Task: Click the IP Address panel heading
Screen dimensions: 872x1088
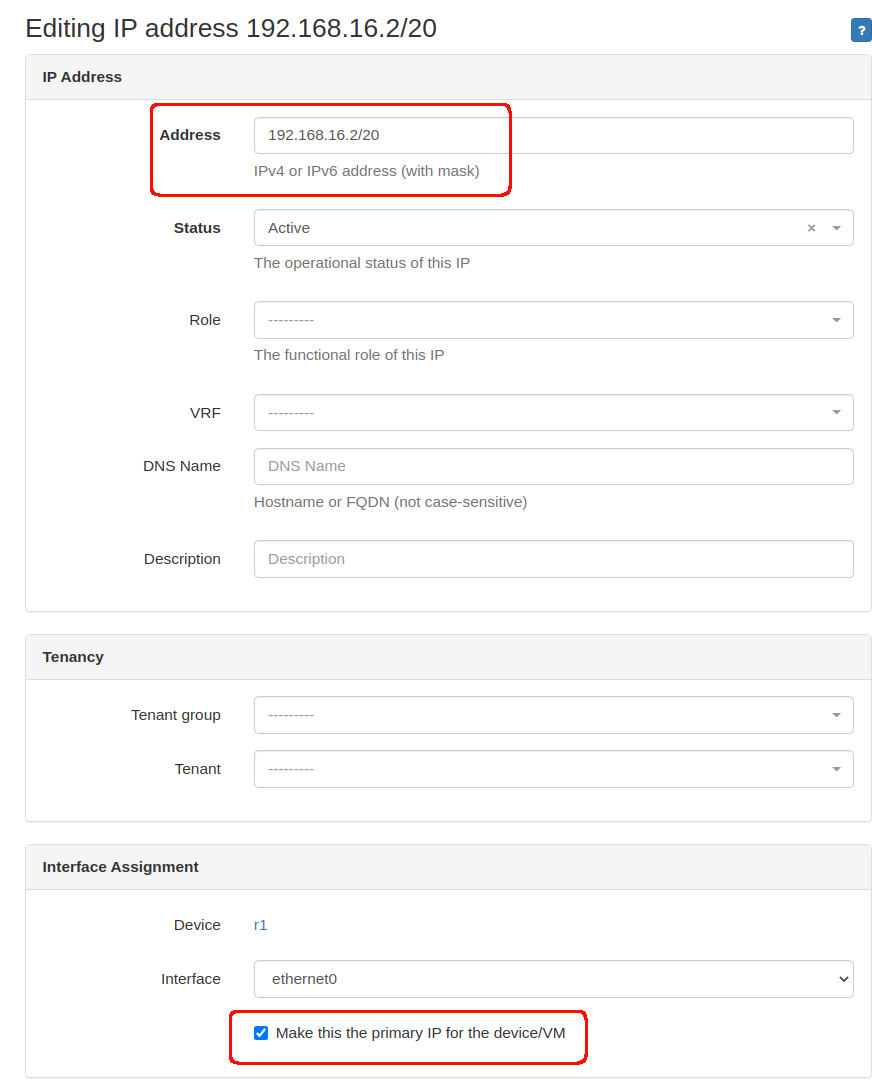Action: click(82, 77)
